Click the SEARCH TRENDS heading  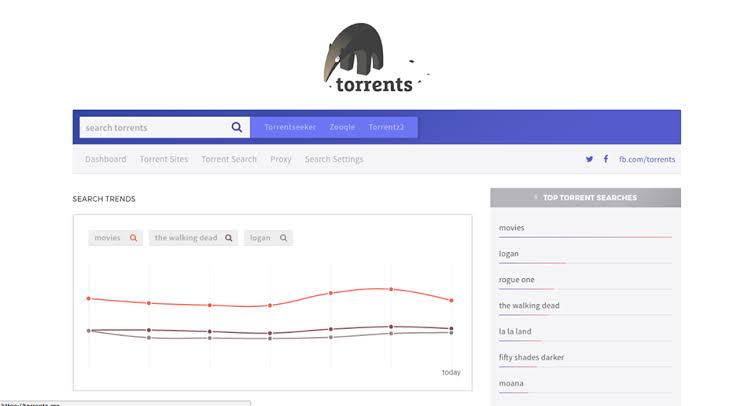pos(104,199)
